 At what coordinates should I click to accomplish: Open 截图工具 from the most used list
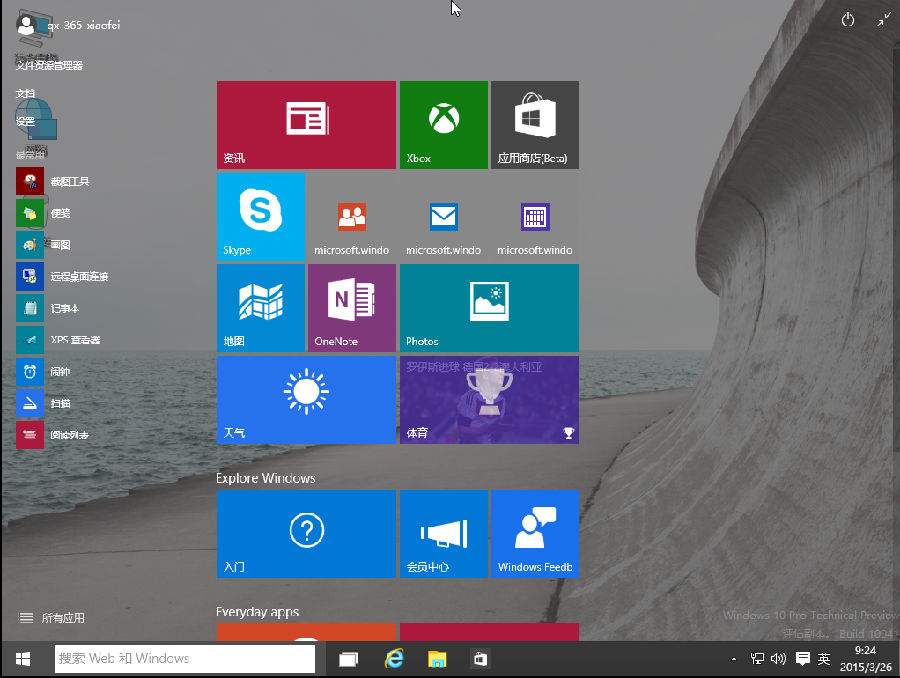(x=53, y=181)
